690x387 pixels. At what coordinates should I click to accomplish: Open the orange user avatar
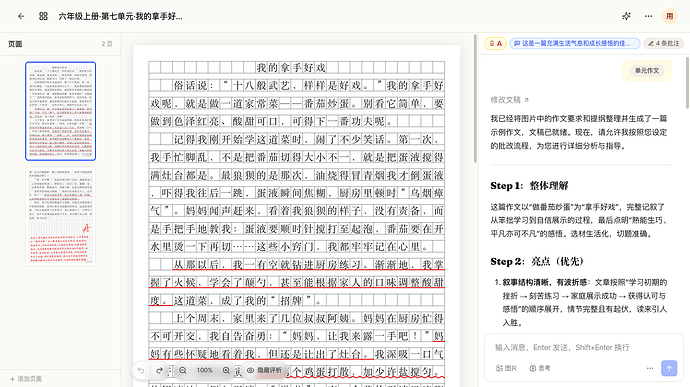[x=670, y=16]
